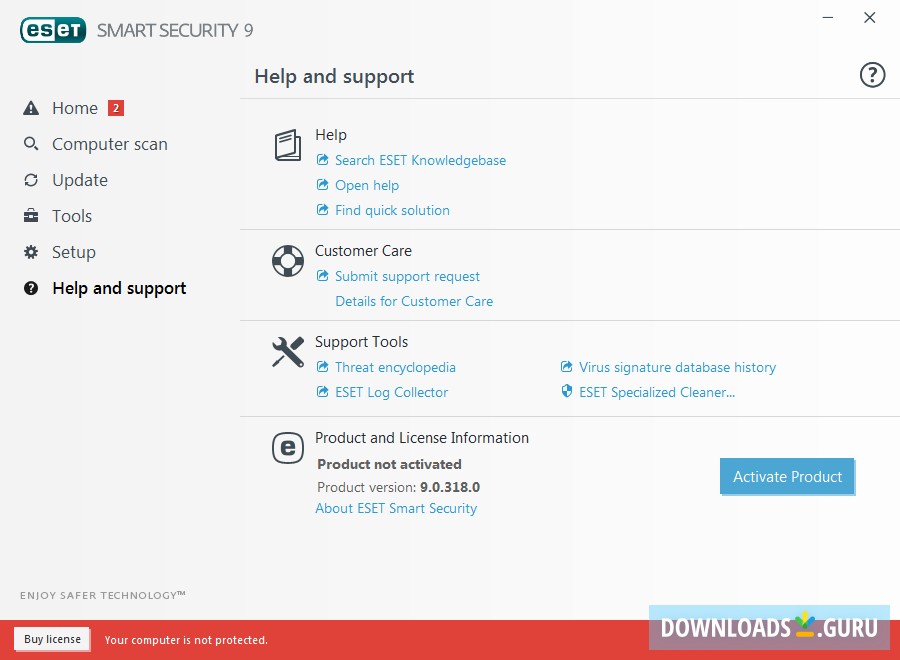This screenshot has width=900, height=660.
Task: Click the Setup gear icon
Action: tap(31, 252)
